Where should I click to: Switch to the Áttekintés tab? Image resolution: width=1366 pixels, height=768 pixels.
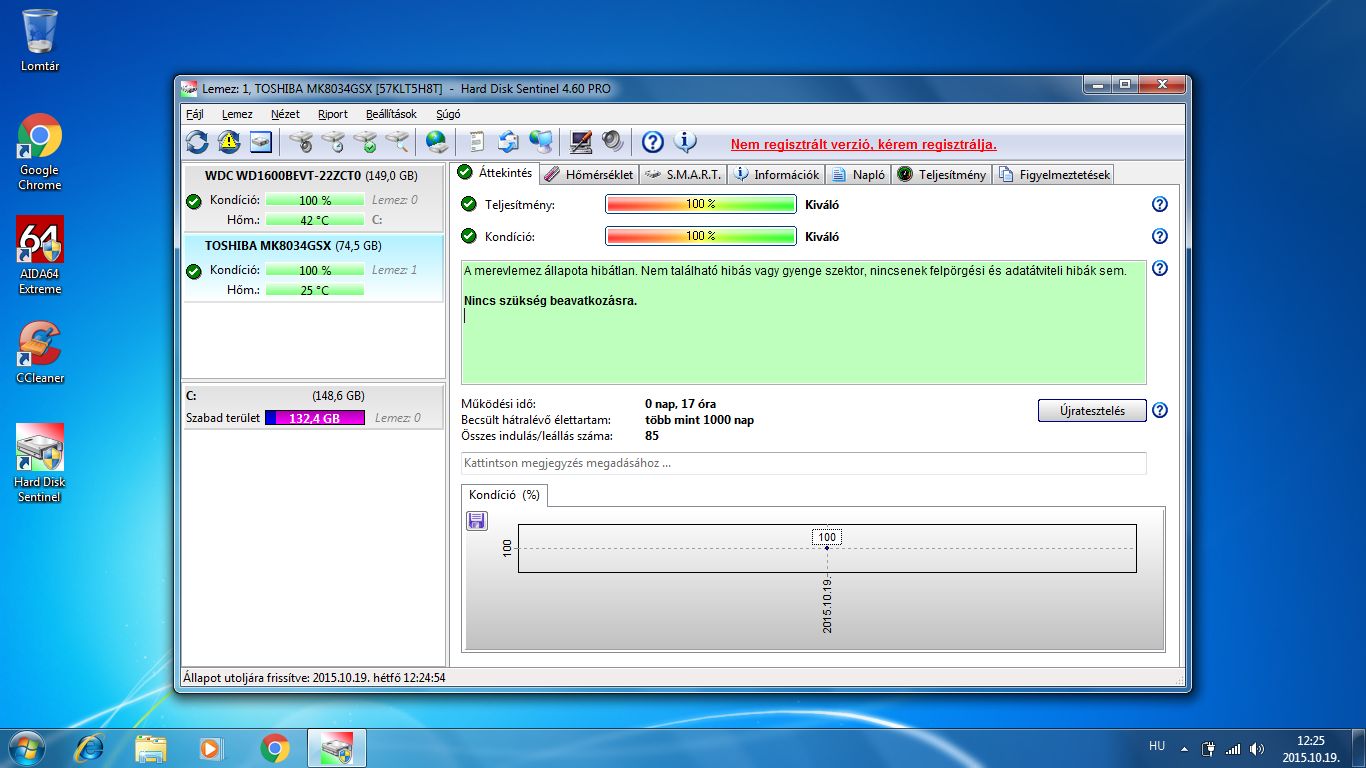pos(495,173)
